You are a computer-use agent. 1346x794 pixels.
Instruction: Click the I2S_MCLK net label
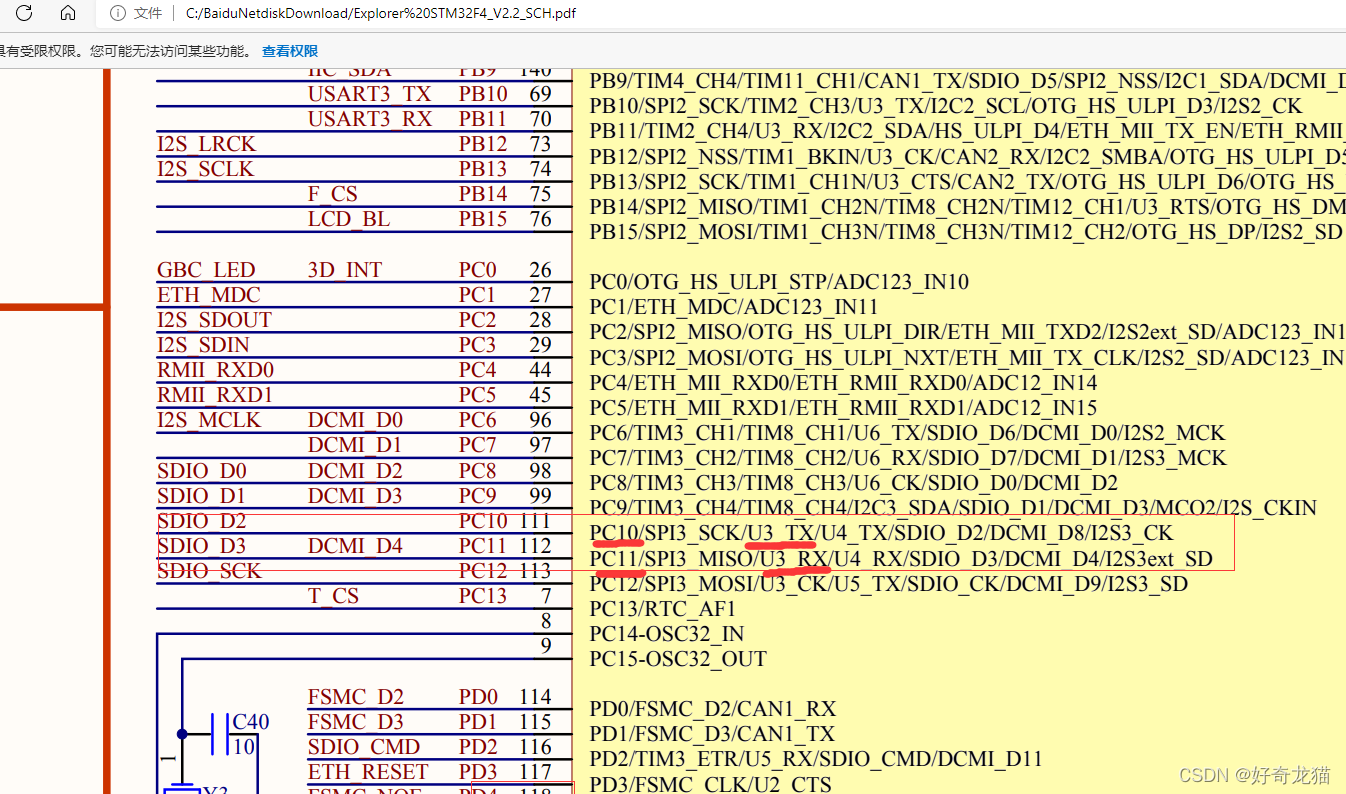pos(209,420)
